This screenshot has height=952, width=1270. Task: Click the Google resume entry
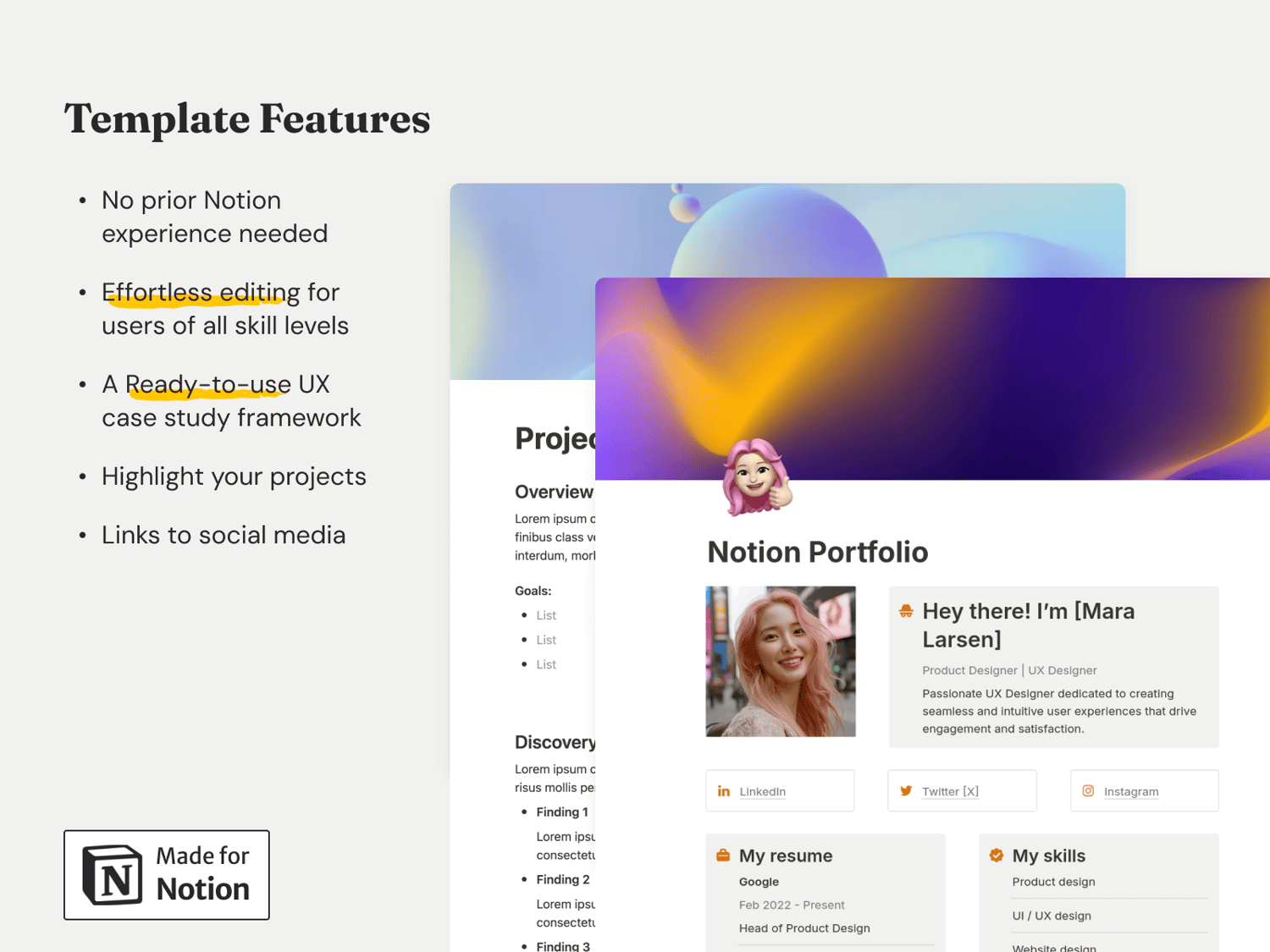pos(759,882)
